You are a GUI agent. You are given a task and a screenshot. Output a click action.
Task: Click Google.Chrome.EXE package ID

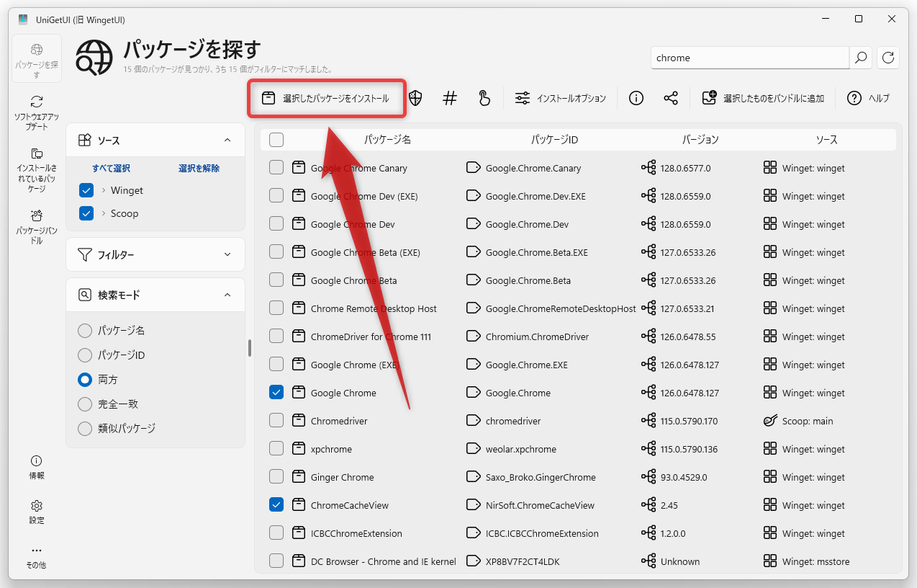pos(526,365)
